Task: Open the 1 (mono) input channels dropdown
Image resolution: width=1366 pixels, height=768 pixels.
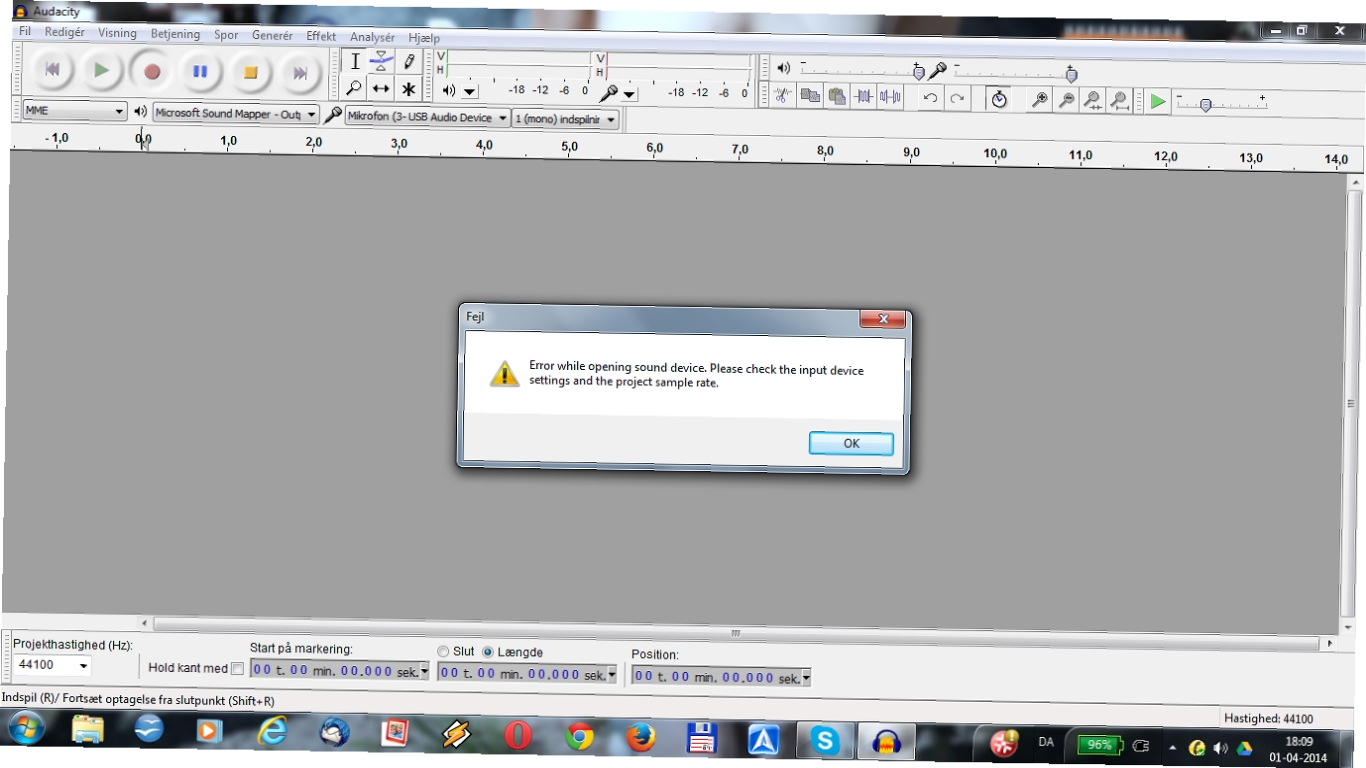Action: [565, 119]
